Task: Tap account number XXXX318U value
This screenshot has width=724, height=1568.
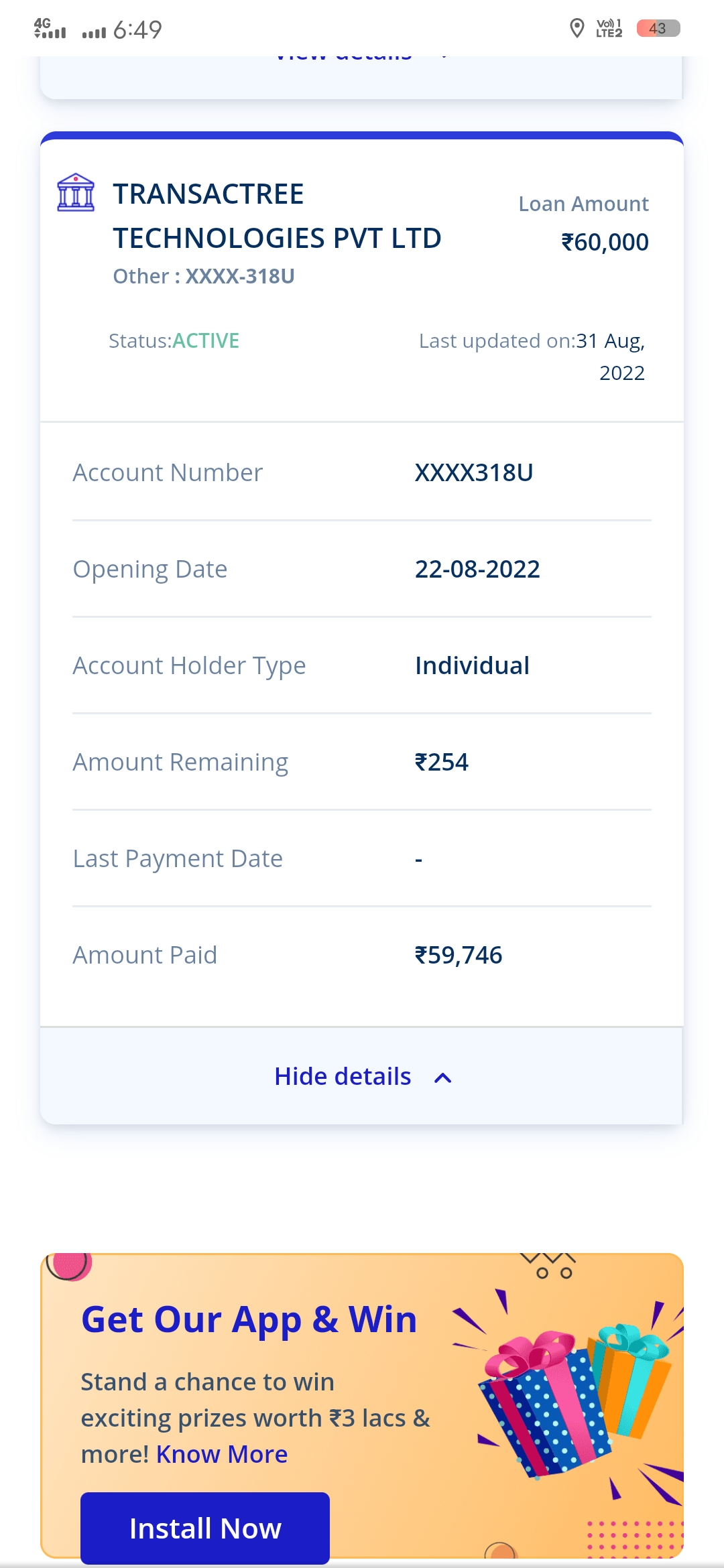Action: point(474,472)
